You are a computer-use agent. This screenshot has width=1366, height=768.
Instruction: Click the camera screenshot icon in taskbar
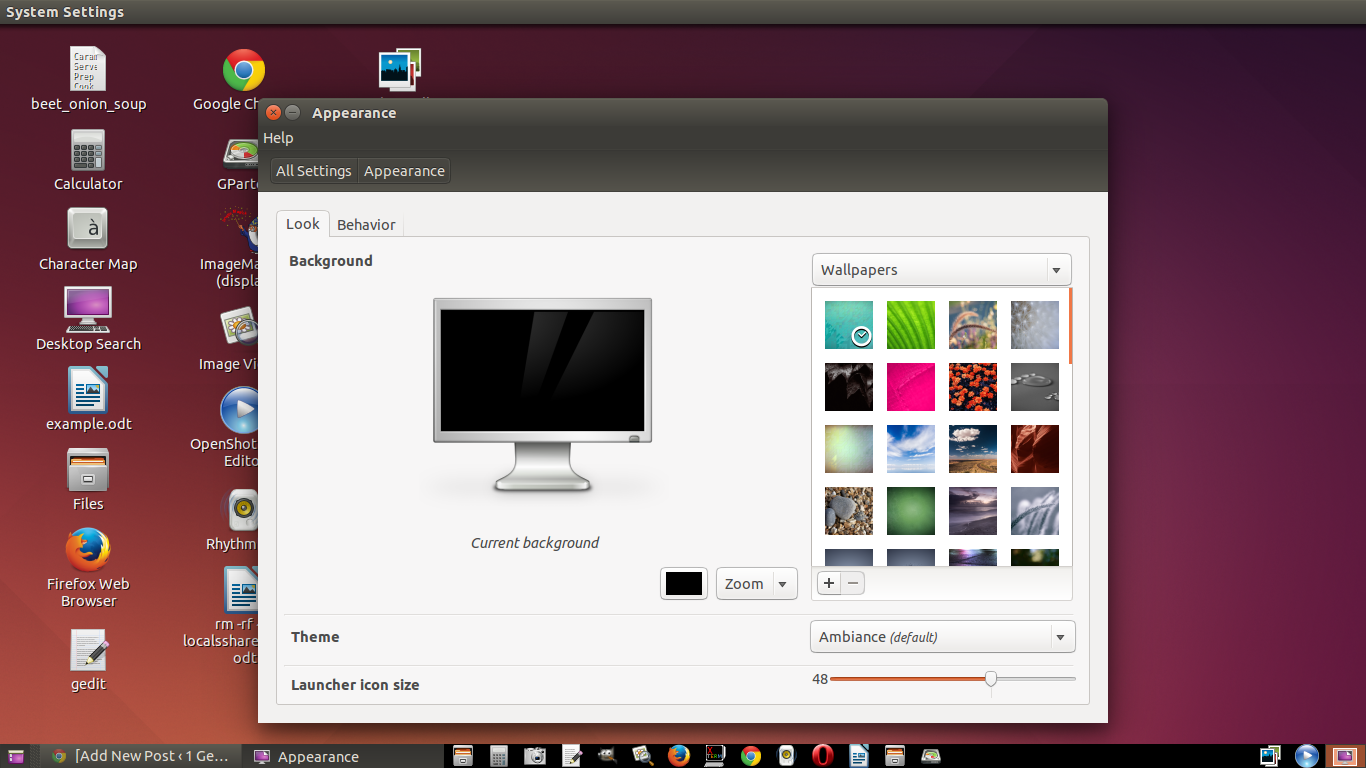click(535, 756)
